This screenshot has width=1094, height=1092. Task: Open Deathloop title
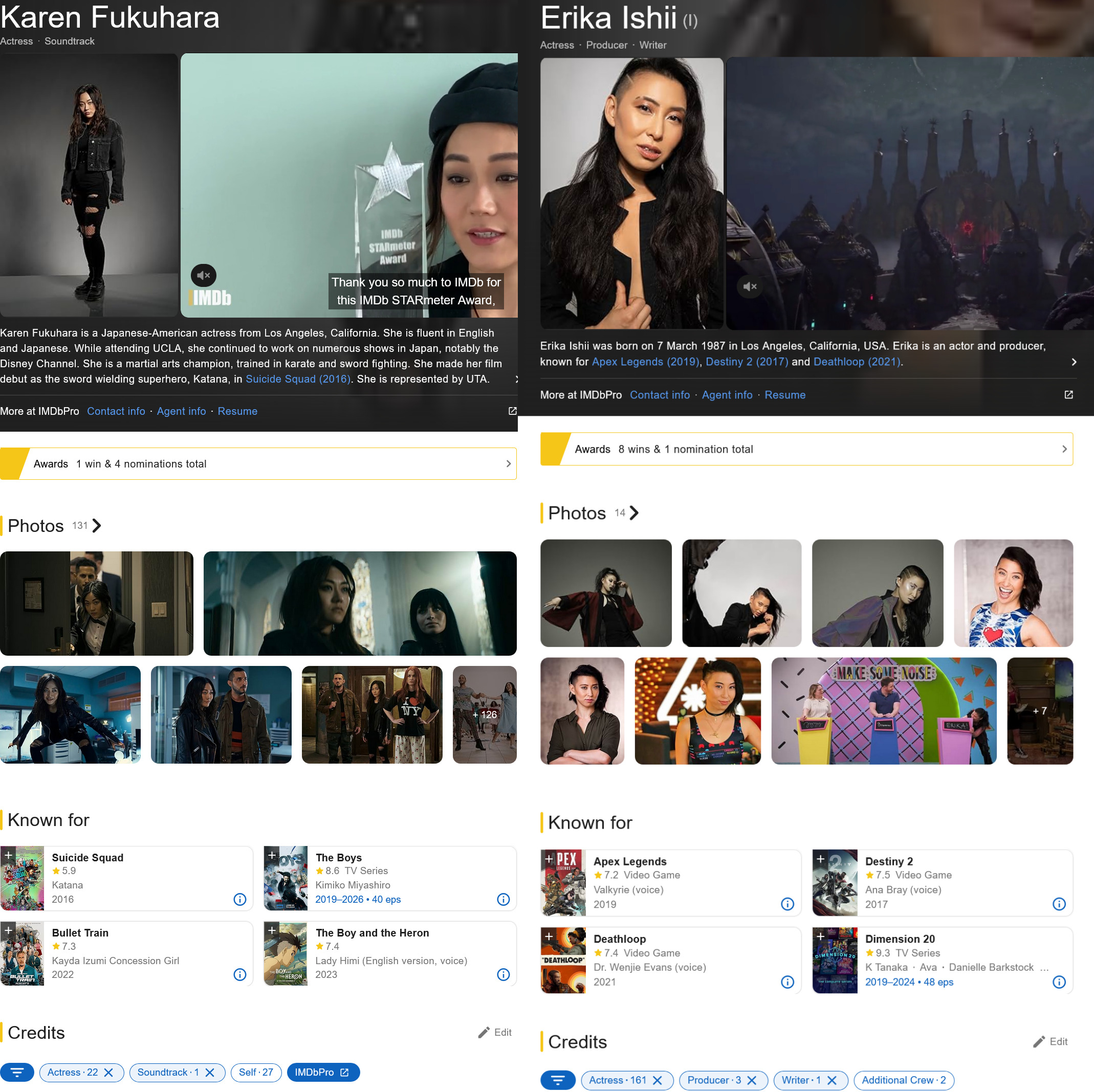coord(620,939)
